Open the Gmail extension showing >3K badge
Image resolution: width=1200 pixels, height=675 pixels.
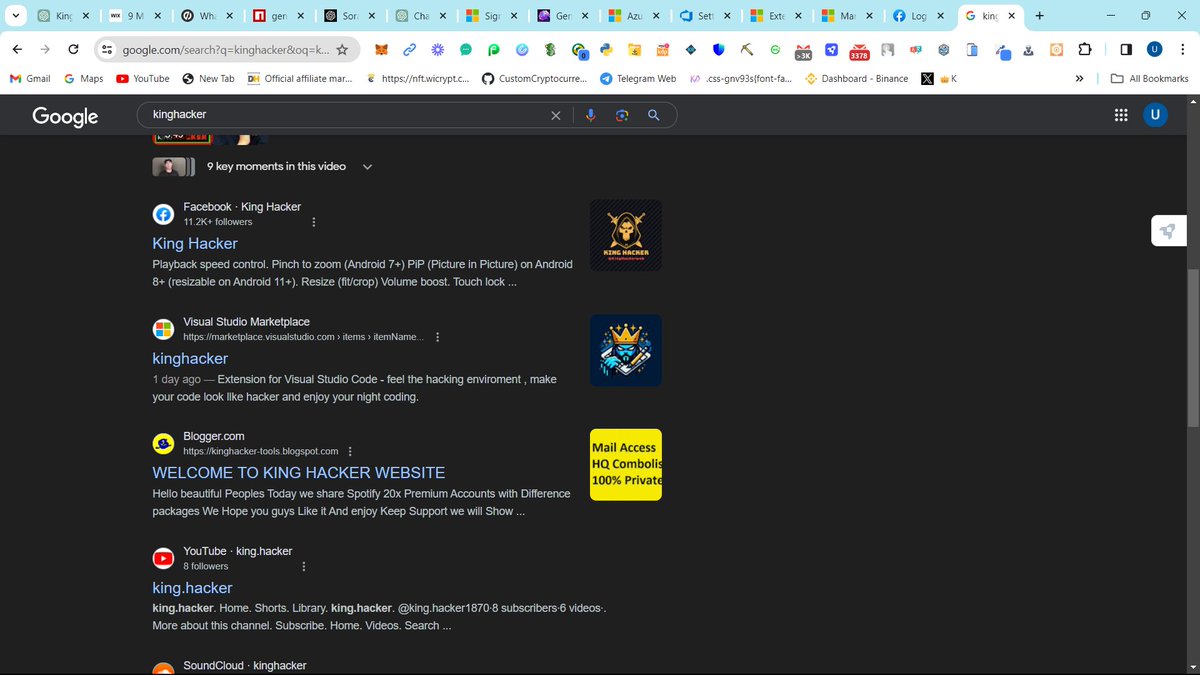point(803,51)
